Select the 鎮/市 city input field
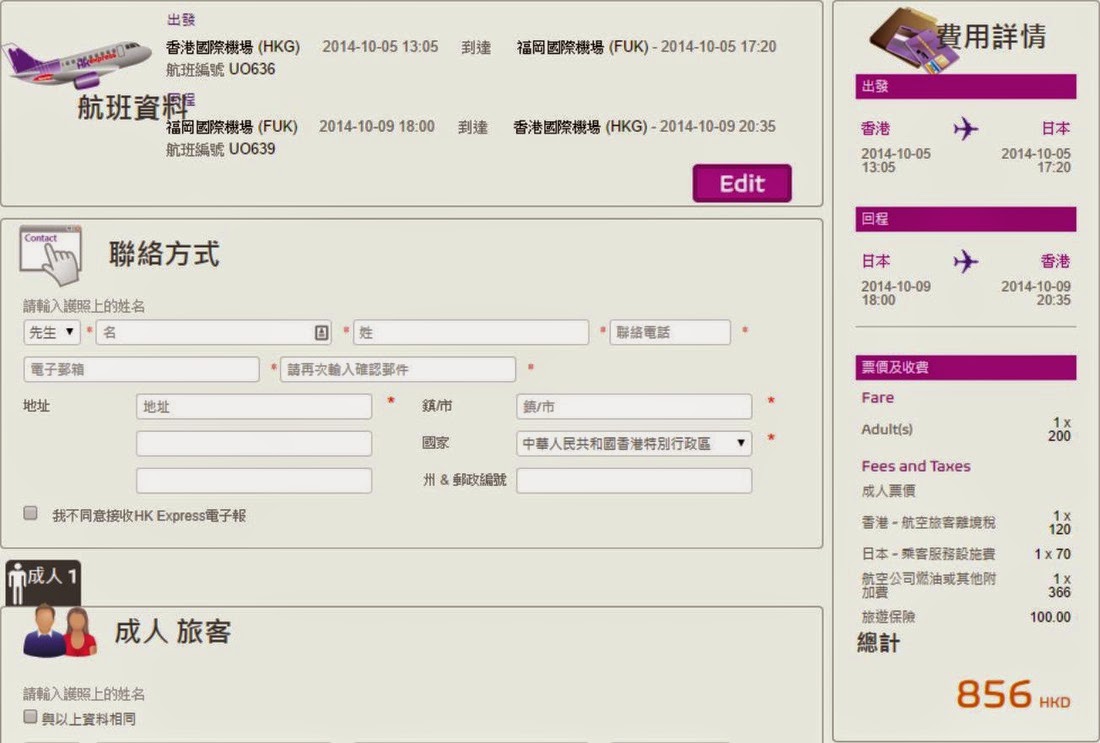The width and height of the screenshot is (1100, 743). (634, 407)
